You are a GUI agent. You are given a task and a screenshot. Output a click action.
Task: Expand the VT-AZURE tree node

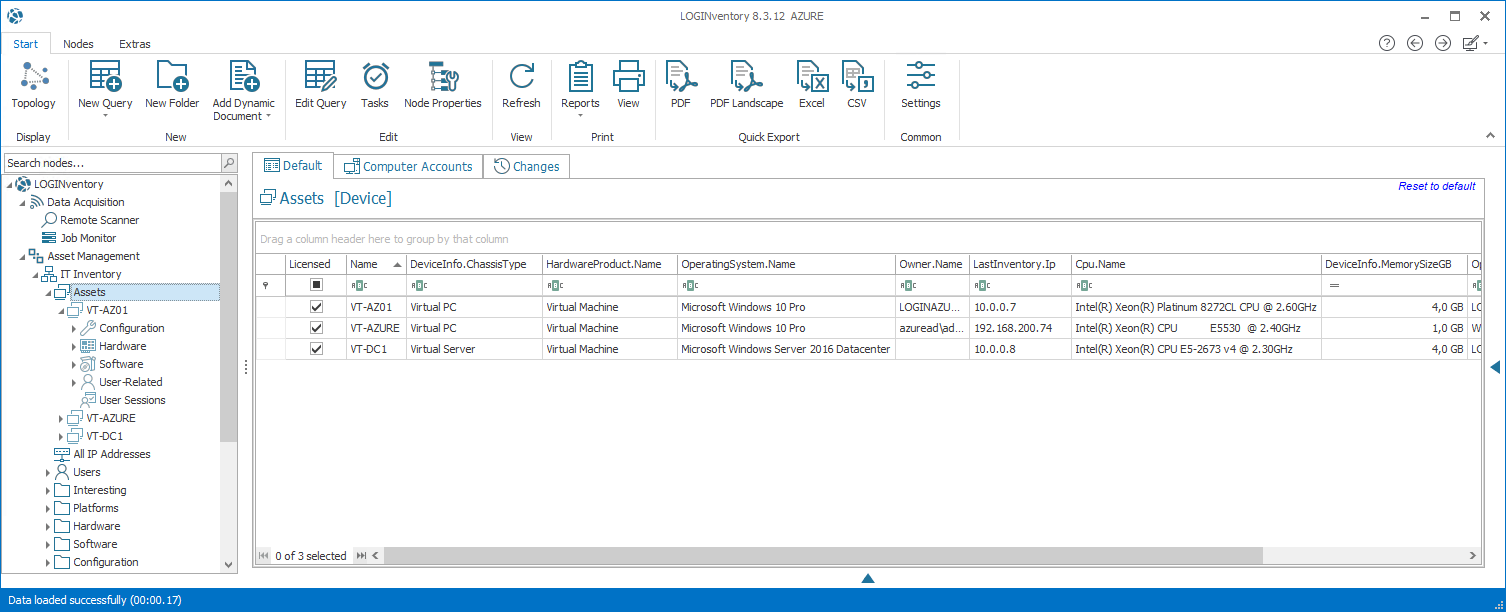[x=61, y=418]
